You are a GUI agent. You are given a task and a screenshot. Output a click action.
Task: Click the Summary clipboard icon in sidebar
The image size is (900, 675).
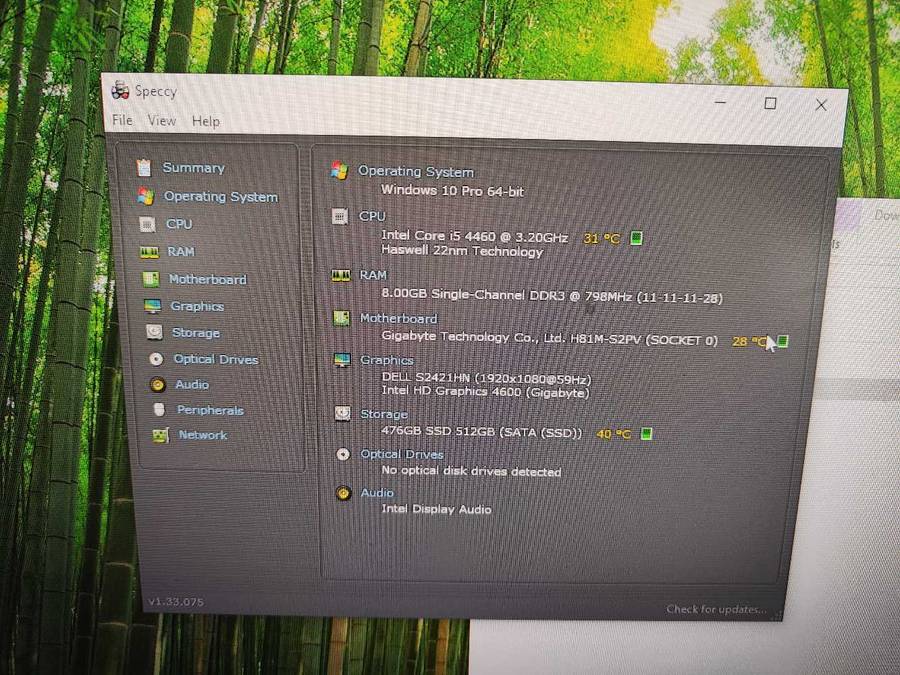[144, 168]
